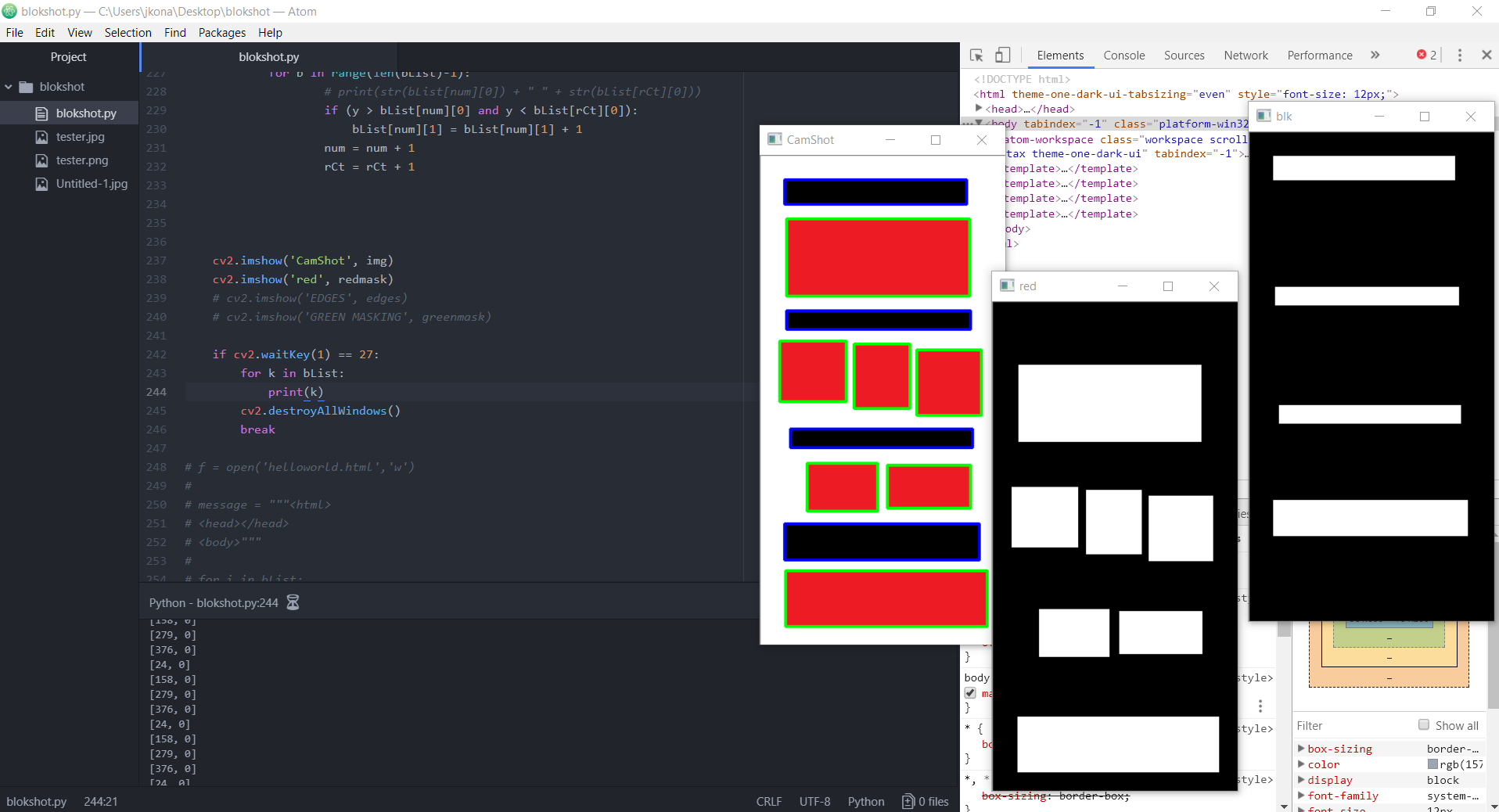Select the blokshot folder icon in the tree
Screen dimensions: 1499x812
(26, 87)
